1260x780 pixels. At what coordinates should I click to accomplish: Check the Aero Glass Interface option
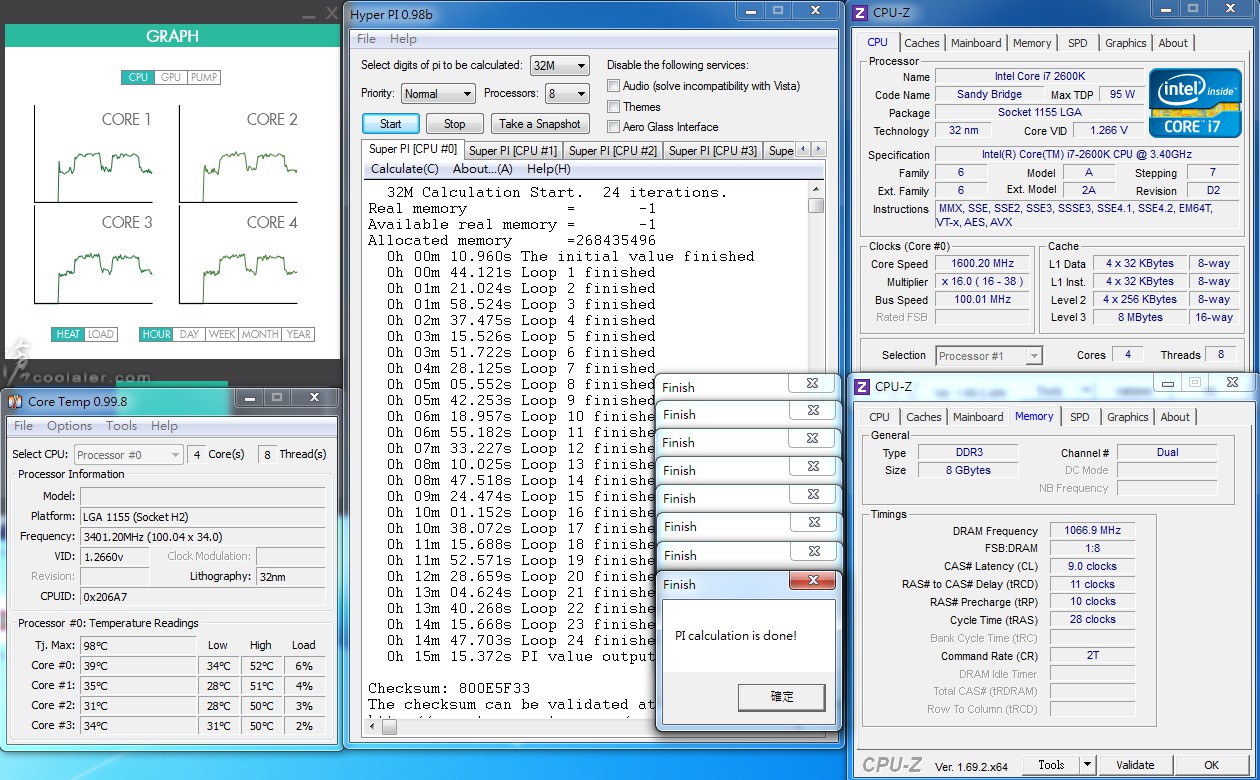pyautogui.click(x=614, y=127)
